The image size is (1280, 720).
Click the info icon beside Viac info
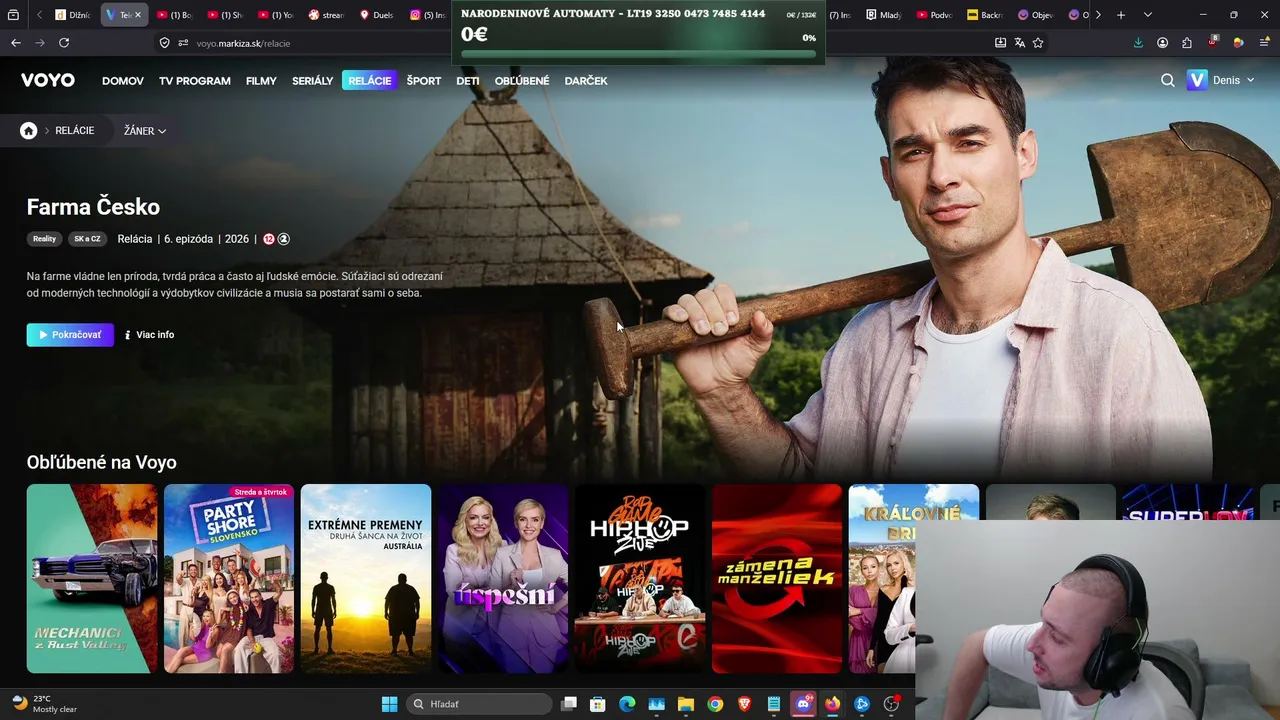pos(127,335)
